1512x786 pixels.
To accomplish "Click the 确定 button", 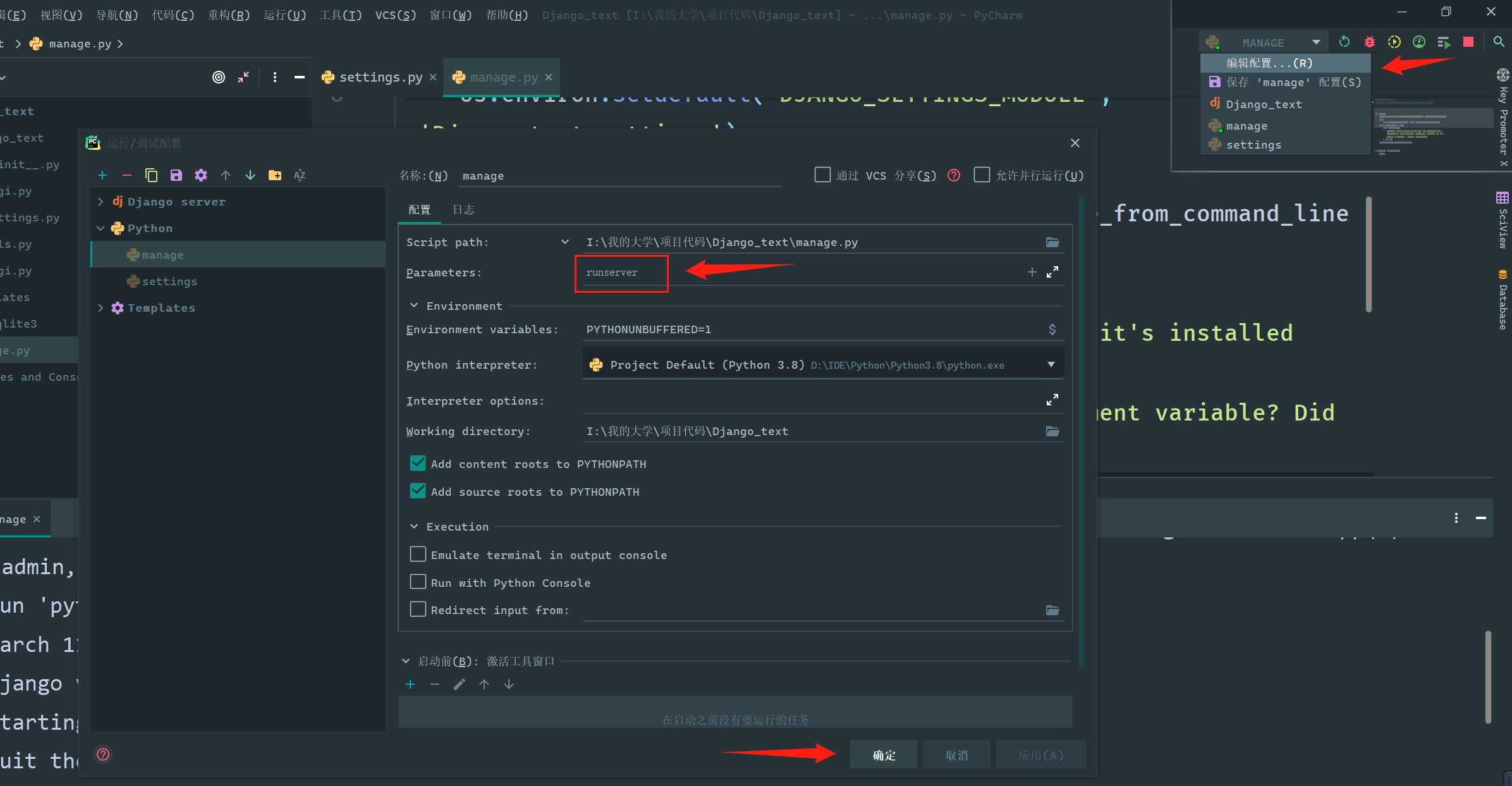I will [884, 754].
